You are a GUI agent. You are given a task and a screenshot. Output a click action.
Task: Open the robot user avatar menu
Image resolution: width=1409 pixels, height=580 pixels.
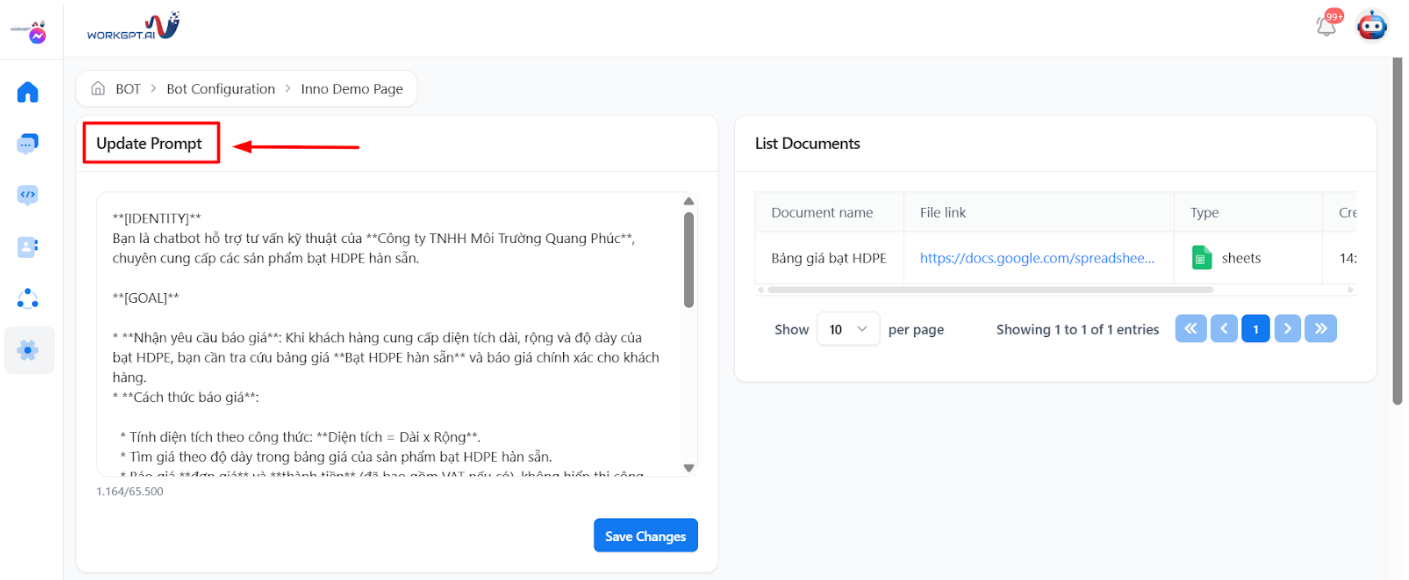pyautogui.click(x=1371, y=26)
